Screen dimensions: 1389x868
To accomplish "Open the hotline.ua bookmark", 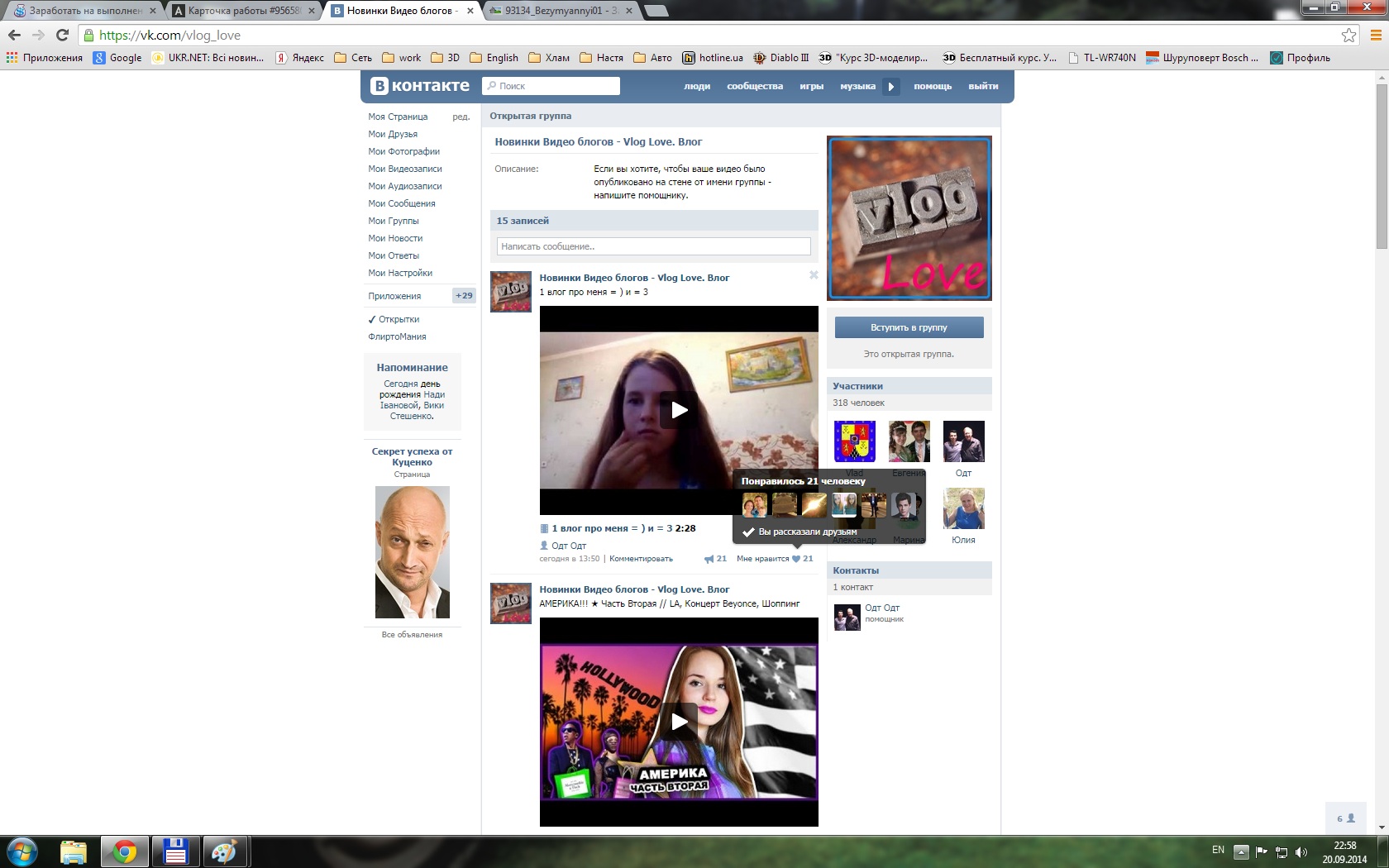I will click(x=713, y=58).
